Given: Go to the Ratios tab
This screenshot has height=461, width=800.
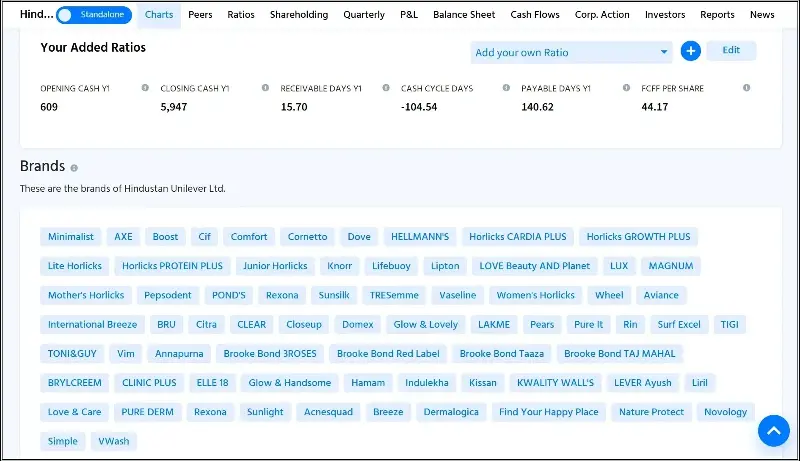Looking at the screenshot, I should point(241,15).
